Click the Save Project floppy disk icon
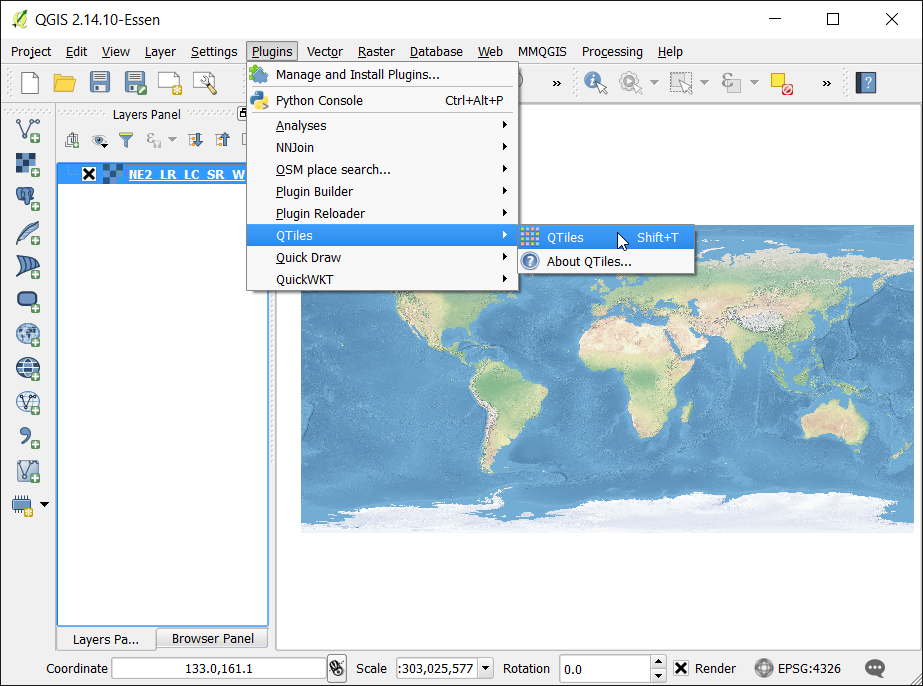Screen dimensions: 923x686 point(100,83)
